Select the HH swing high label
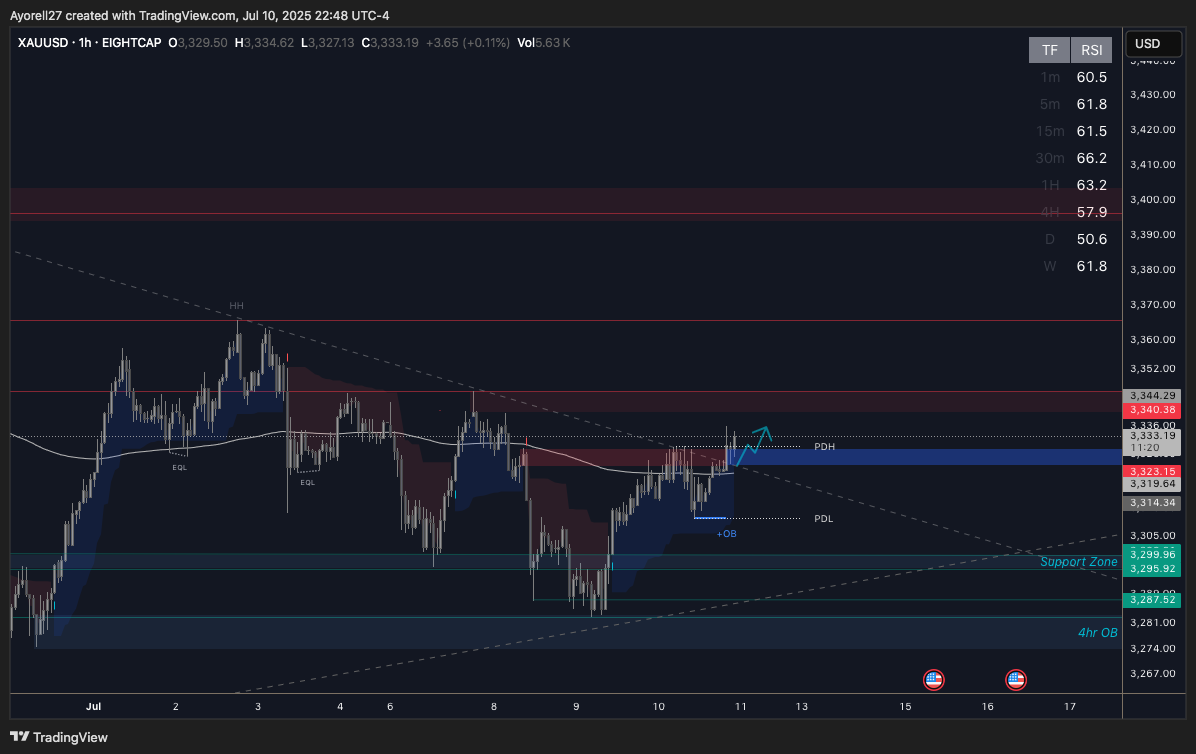Viewport: 1196px width, 754px height. click(236, 306)
